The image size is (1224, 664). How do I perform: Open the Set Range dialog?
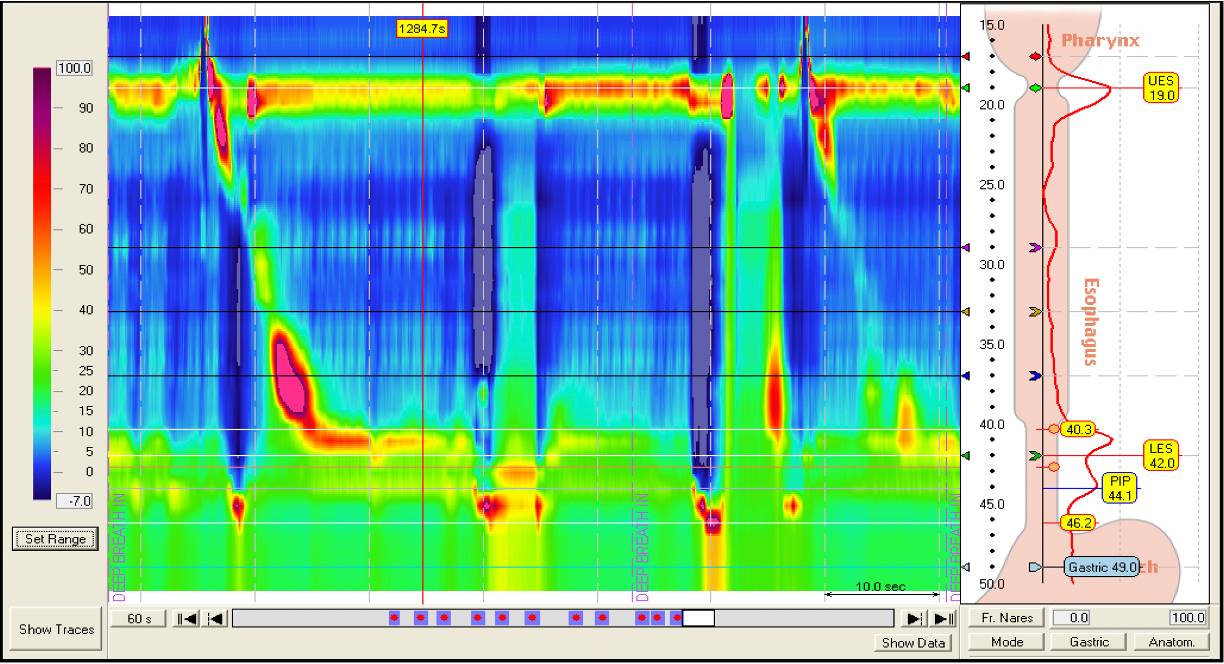[x=55, y=539]
